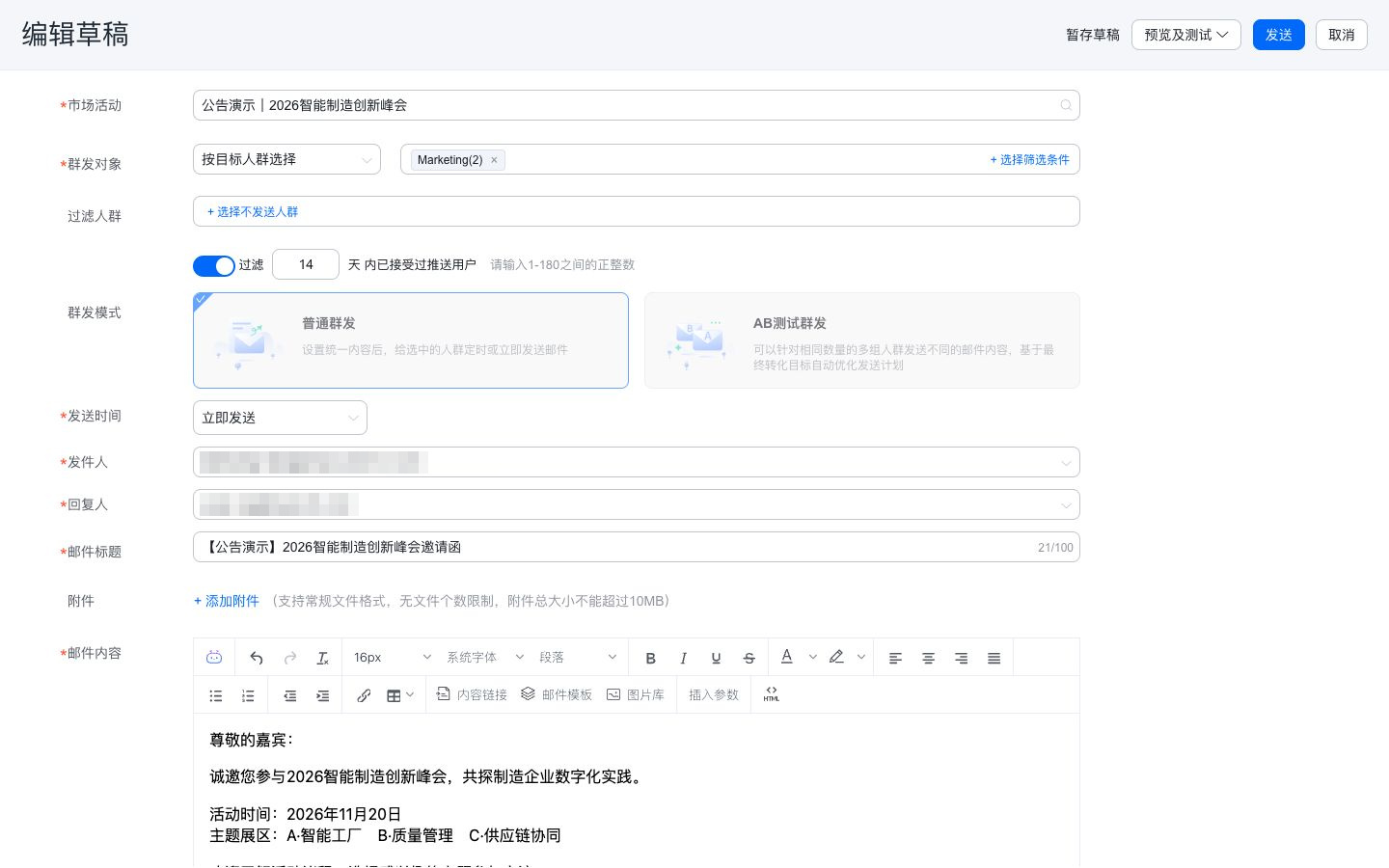Screen dimensions: 1389x868
Task: Center align the text
Action: pyautogui.click(x=928, y=658)
